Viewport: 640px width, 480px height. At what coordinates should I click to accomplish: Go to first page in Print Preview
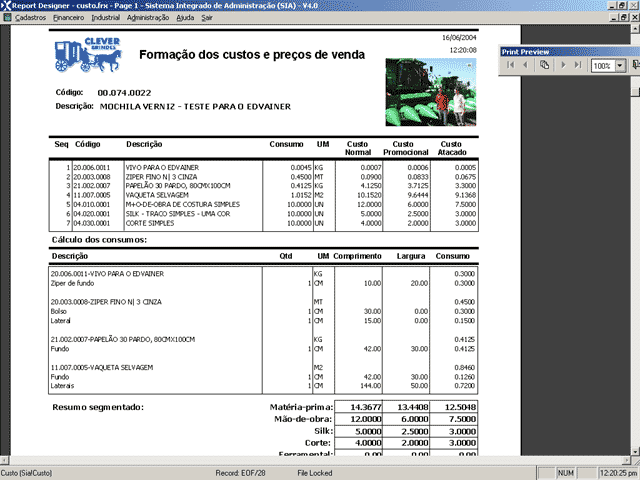coord(511,64)
